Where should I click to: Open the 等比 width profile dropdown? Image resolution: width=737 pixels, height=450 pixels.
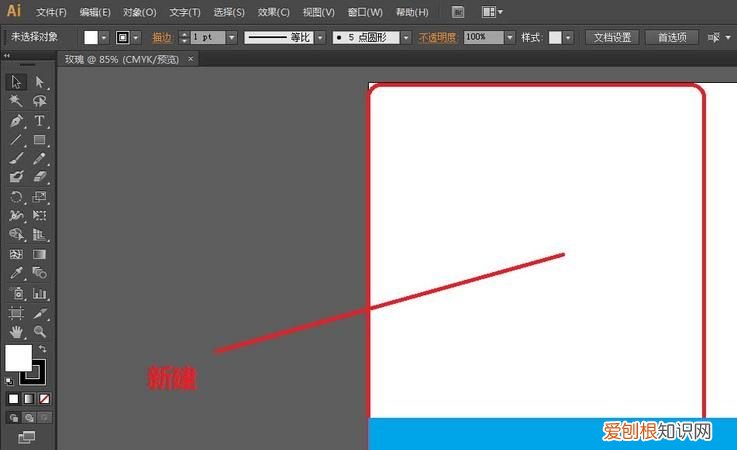pyautogui.click(x=320, y=38)
